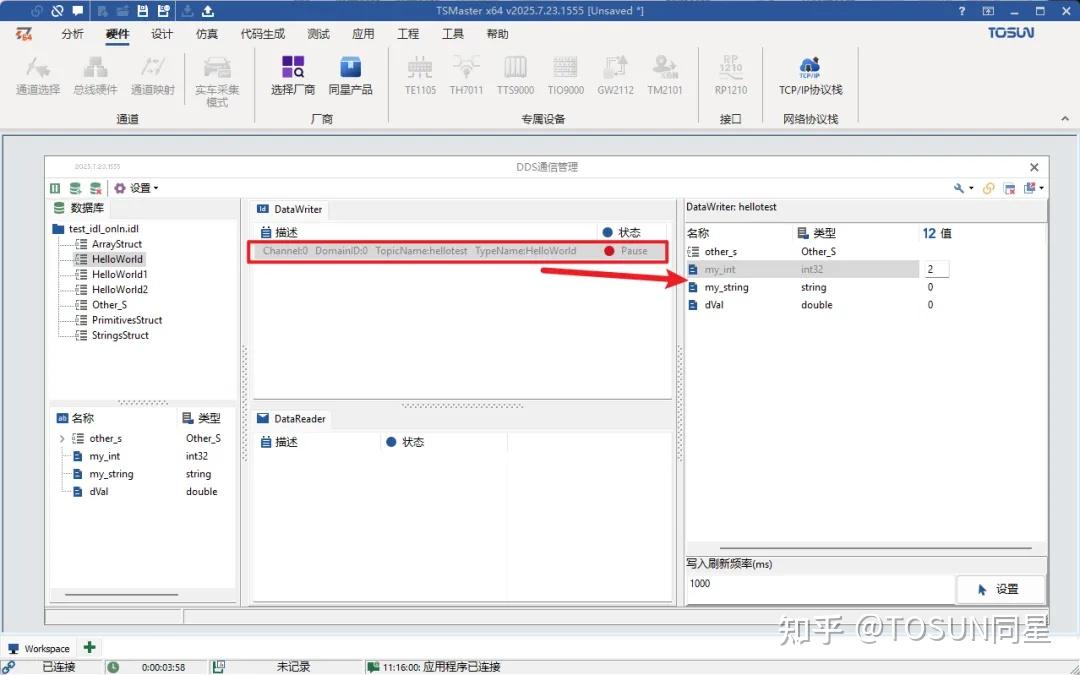Open the 工具 menu tab

pos(452,33)
